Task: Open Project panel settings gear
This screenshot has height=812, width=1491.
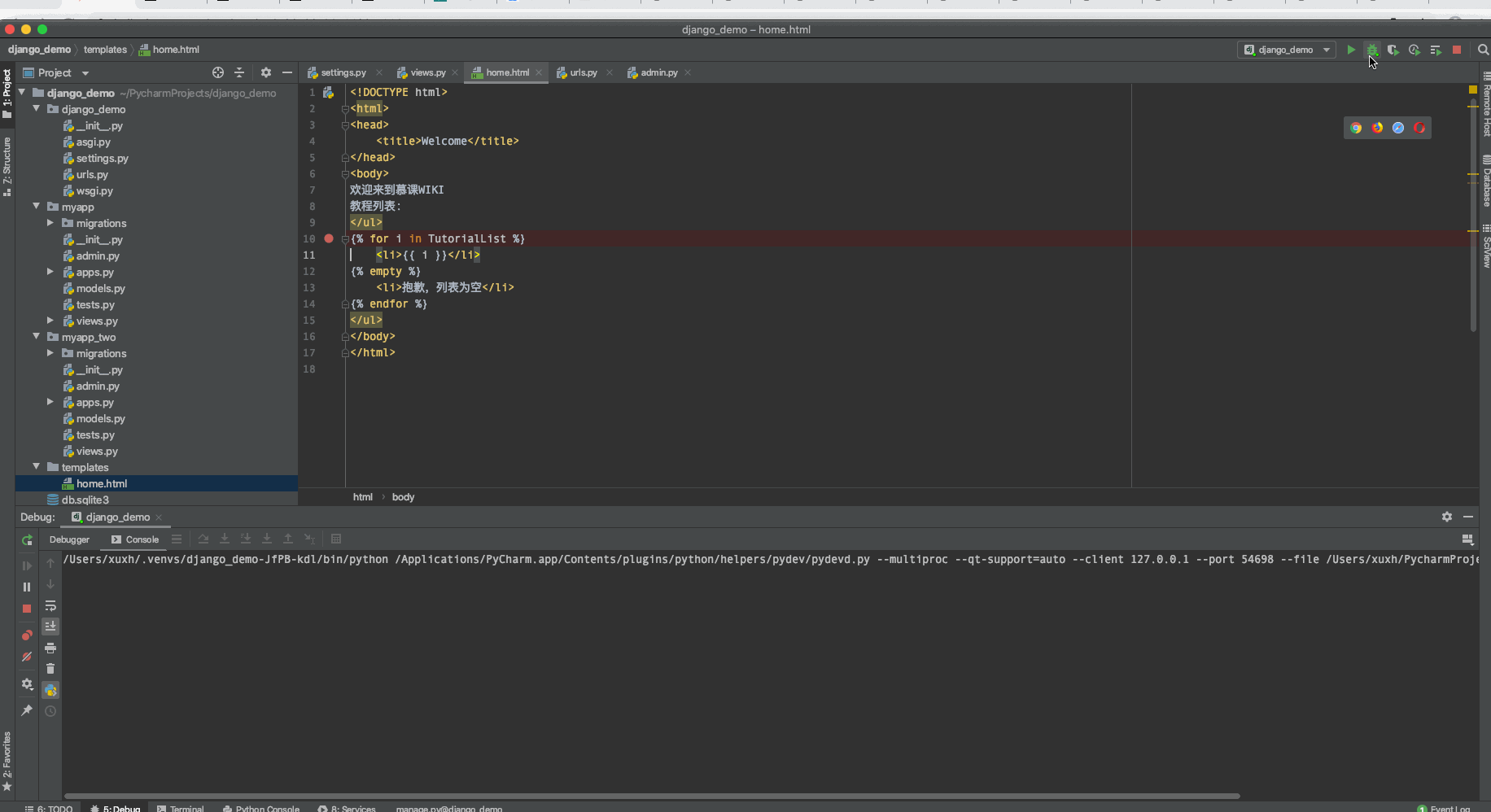Action: point(266,72)
